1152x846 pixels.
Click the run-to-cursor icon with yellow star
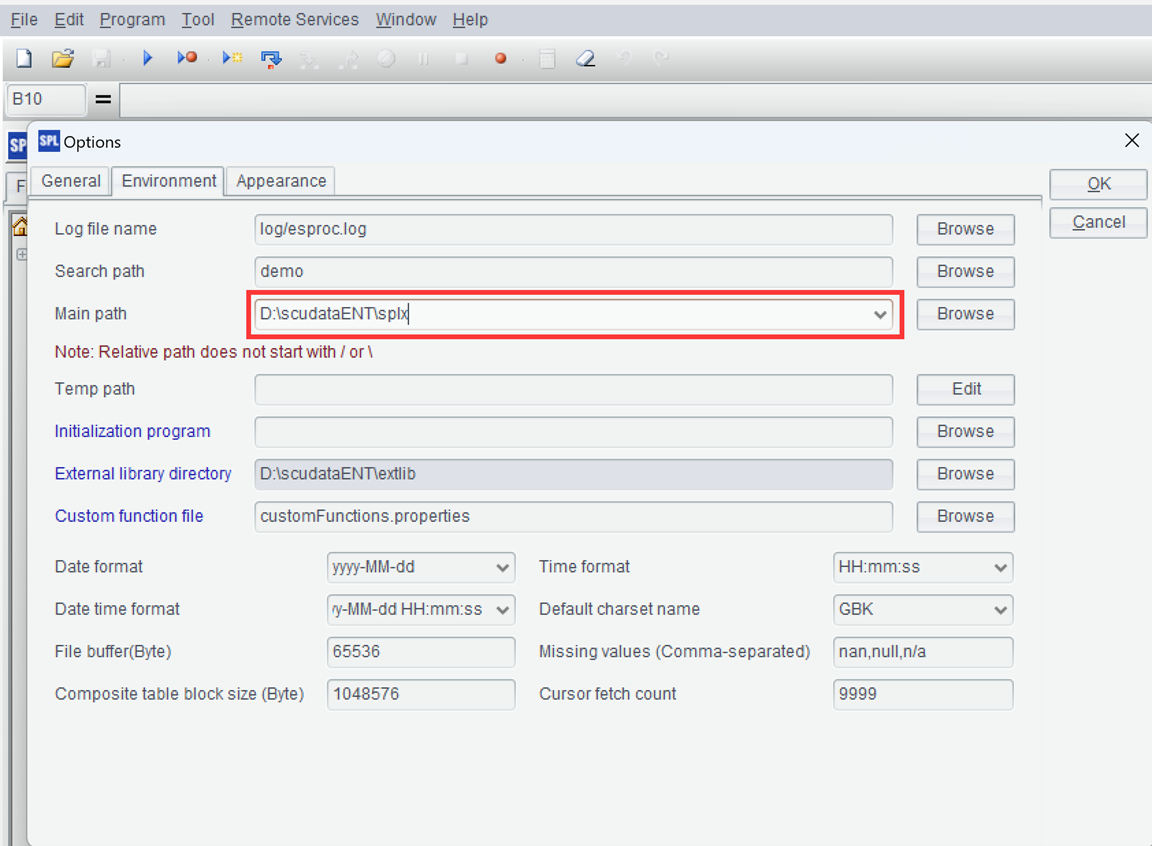[x=232, y=59]
